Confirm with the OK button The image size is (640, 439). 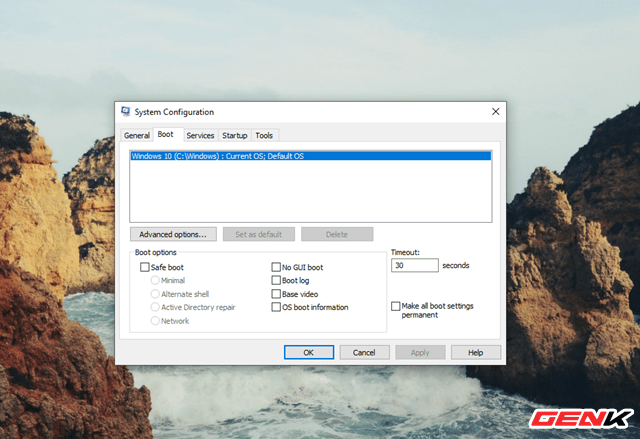309,353
